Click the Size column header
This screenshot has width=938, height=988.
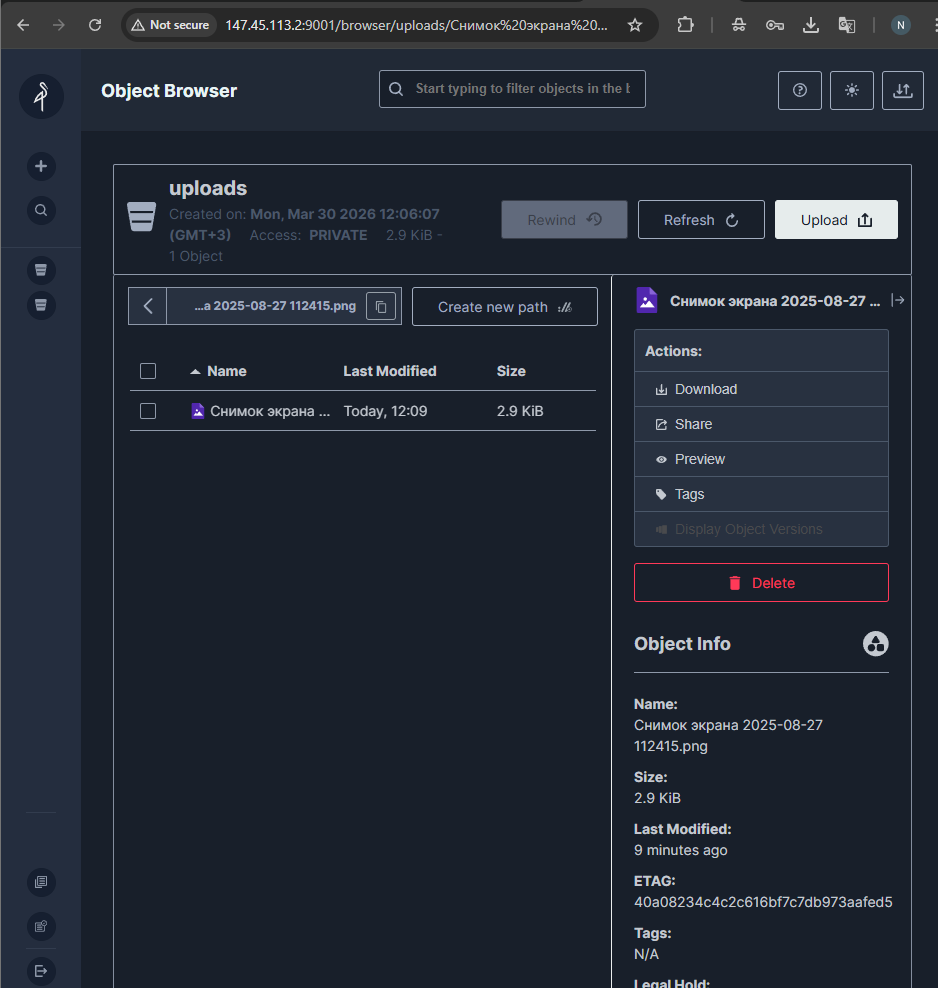pos(511,372)
